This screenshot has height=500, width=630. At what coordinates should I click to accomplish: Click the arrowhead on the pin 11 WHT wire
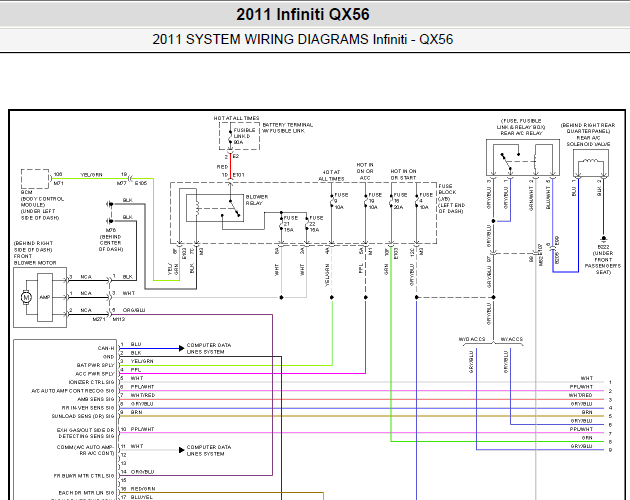pos(182,450)
